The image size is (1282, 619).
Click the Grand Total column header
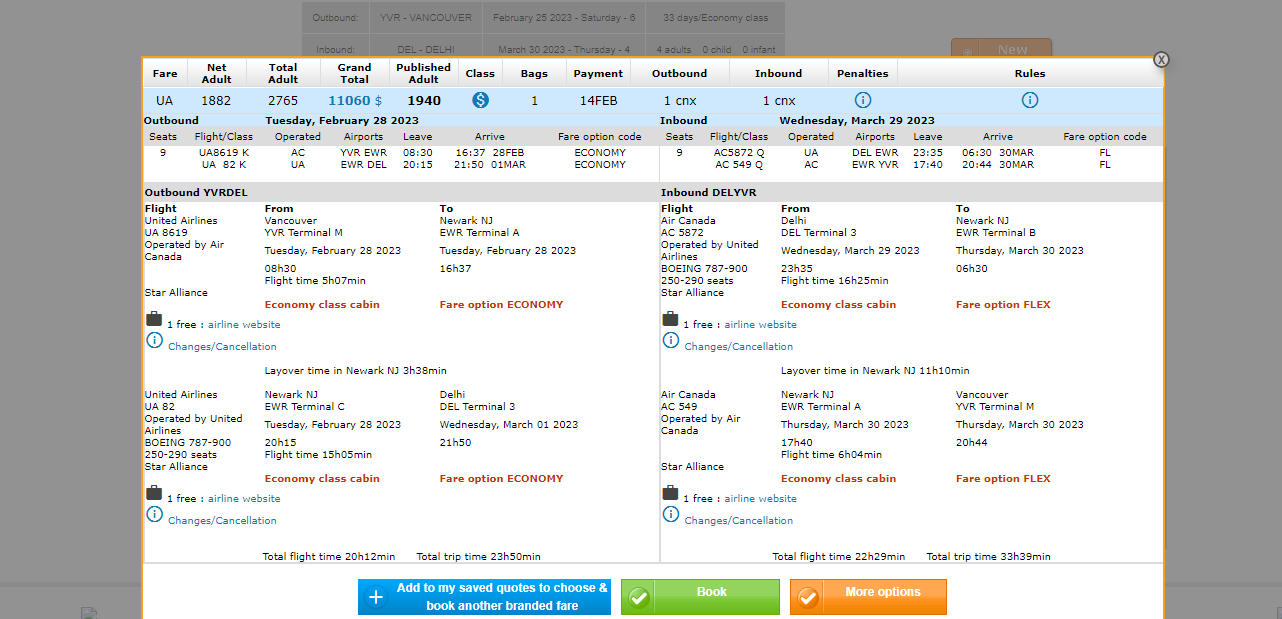point(354,73)
